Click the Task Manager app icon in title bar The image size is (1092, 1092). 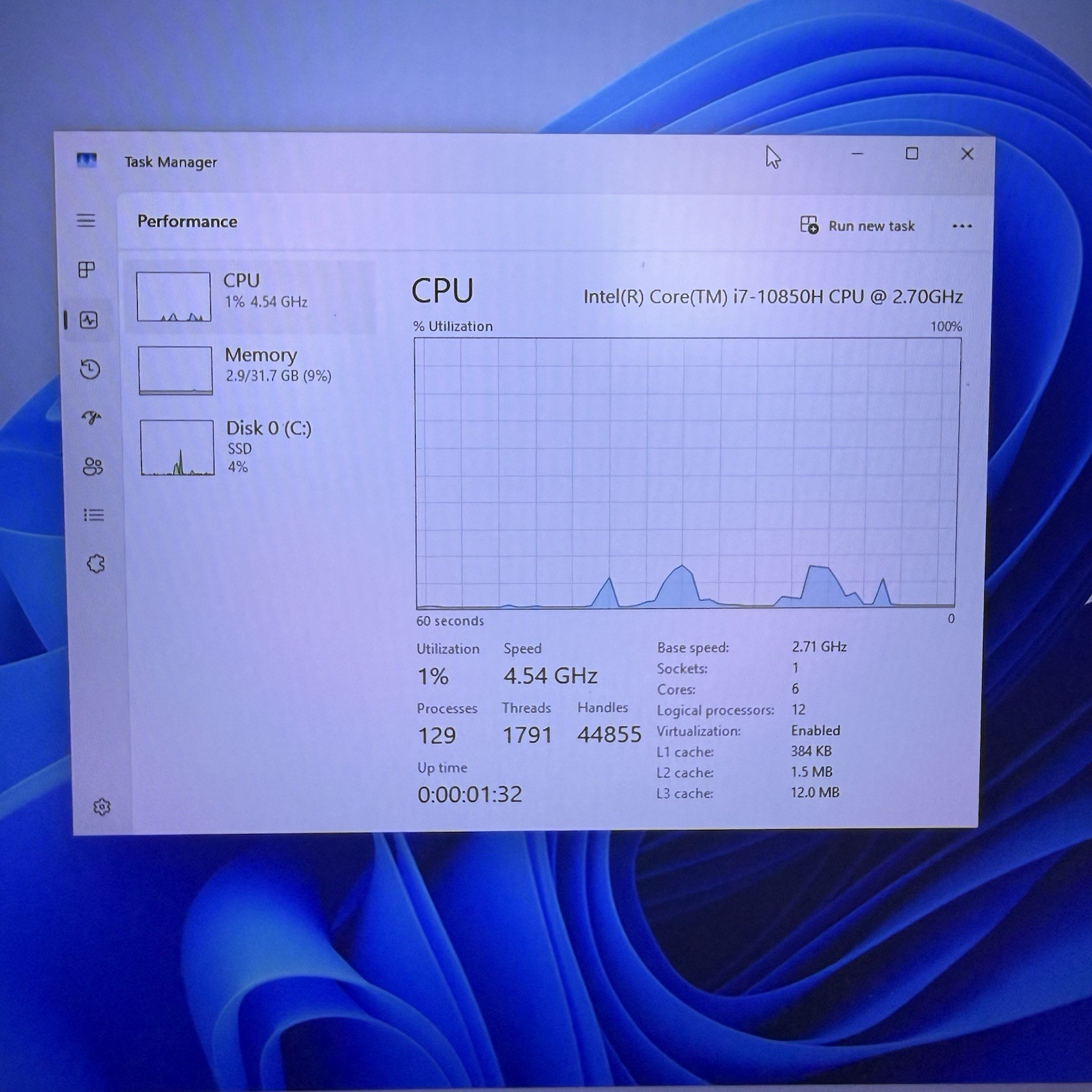pos(87,160)
